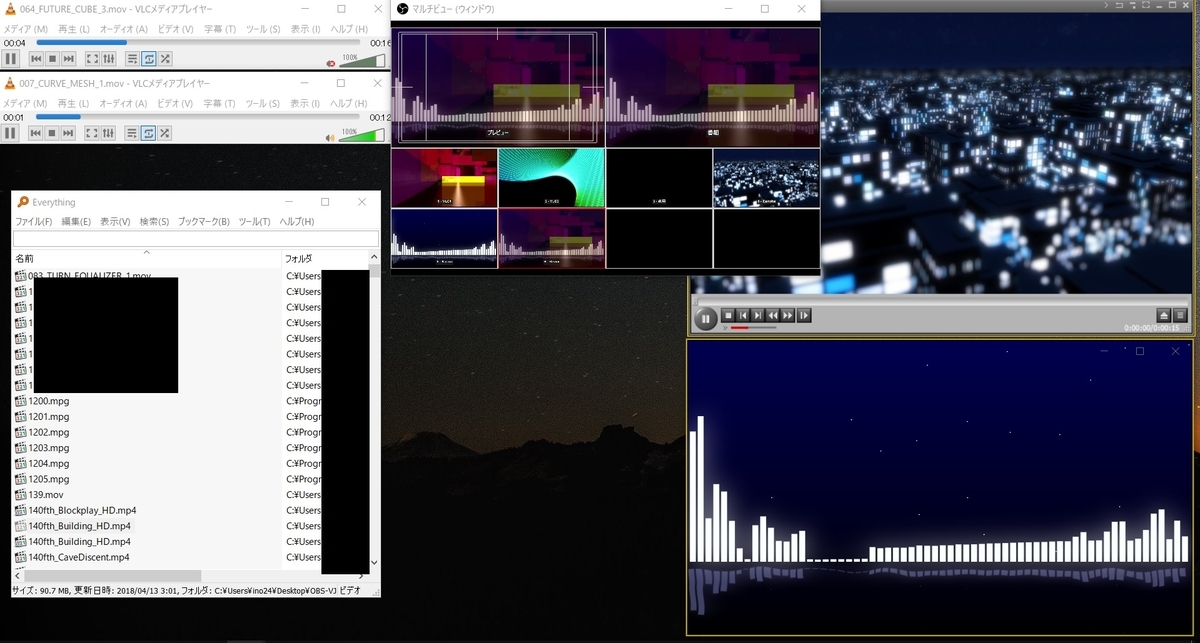The image size is (1200, 643).
Task: Click next button in city video player
Action: 758,315
